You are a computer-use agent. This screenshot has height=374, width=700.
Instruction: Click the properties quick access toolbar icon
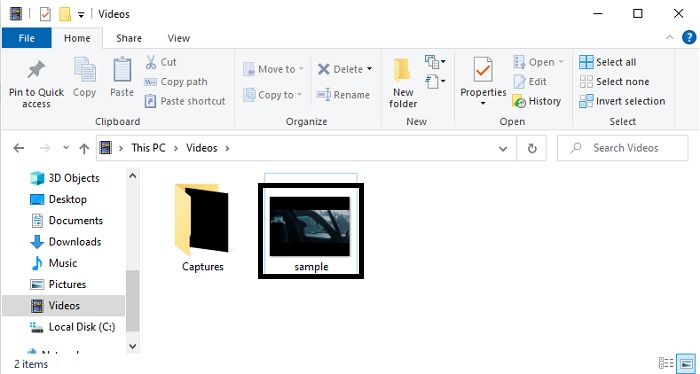point(45,14)
